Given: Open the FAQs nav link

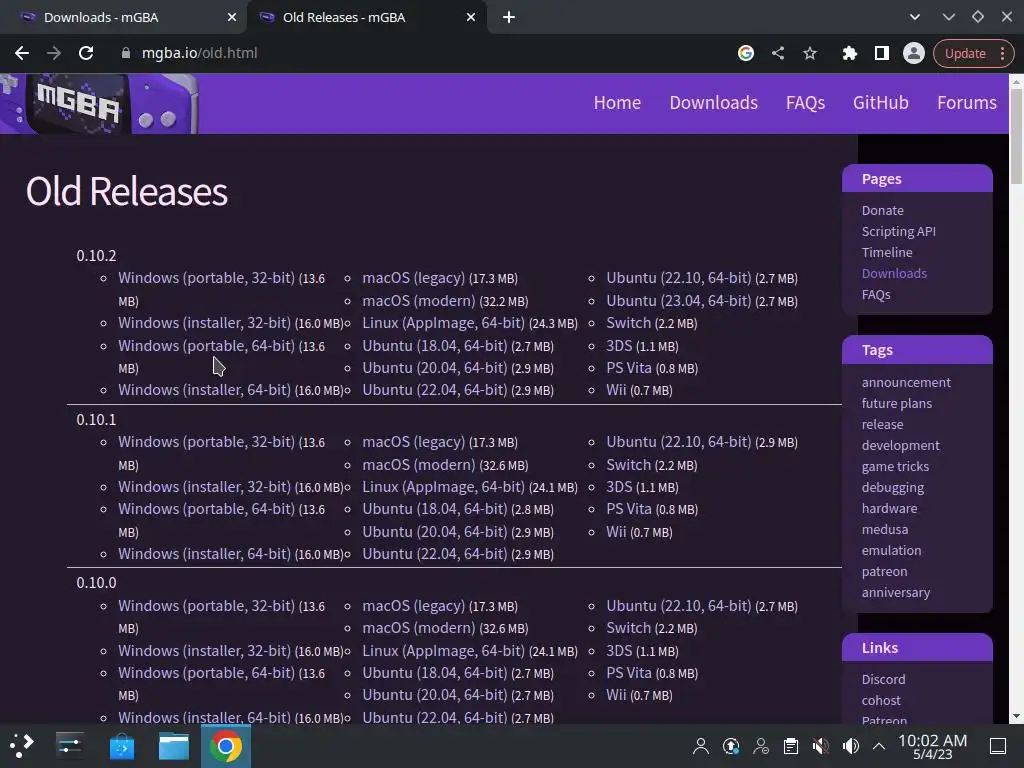Looking at the screenshot, I should pyautogui.click(x=805, y=103).
